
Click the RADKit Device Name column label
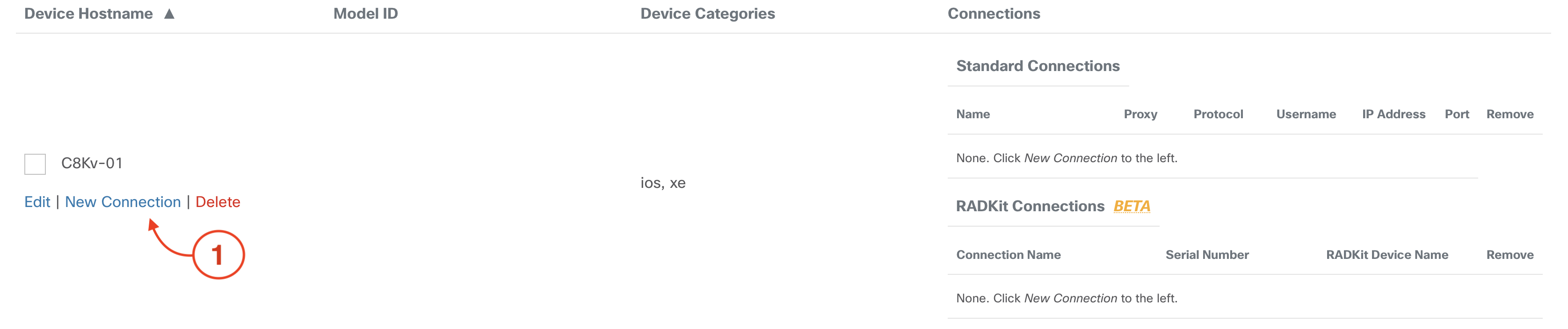[x=1387, y=255]
